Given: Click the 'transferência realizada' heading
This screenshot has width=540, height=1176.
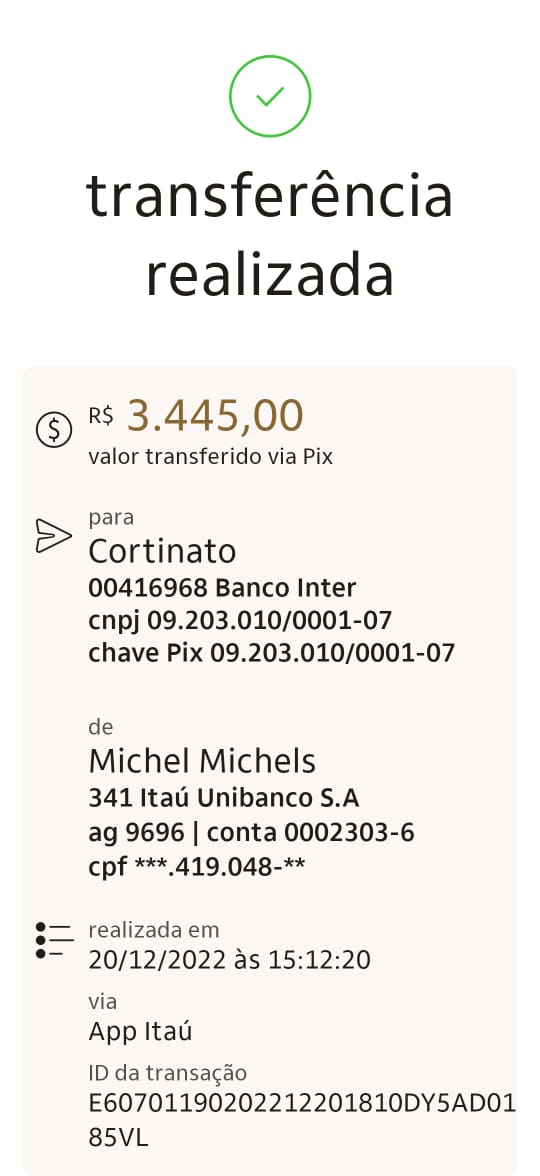Looking at the screenshot, I should click(270, 236).
